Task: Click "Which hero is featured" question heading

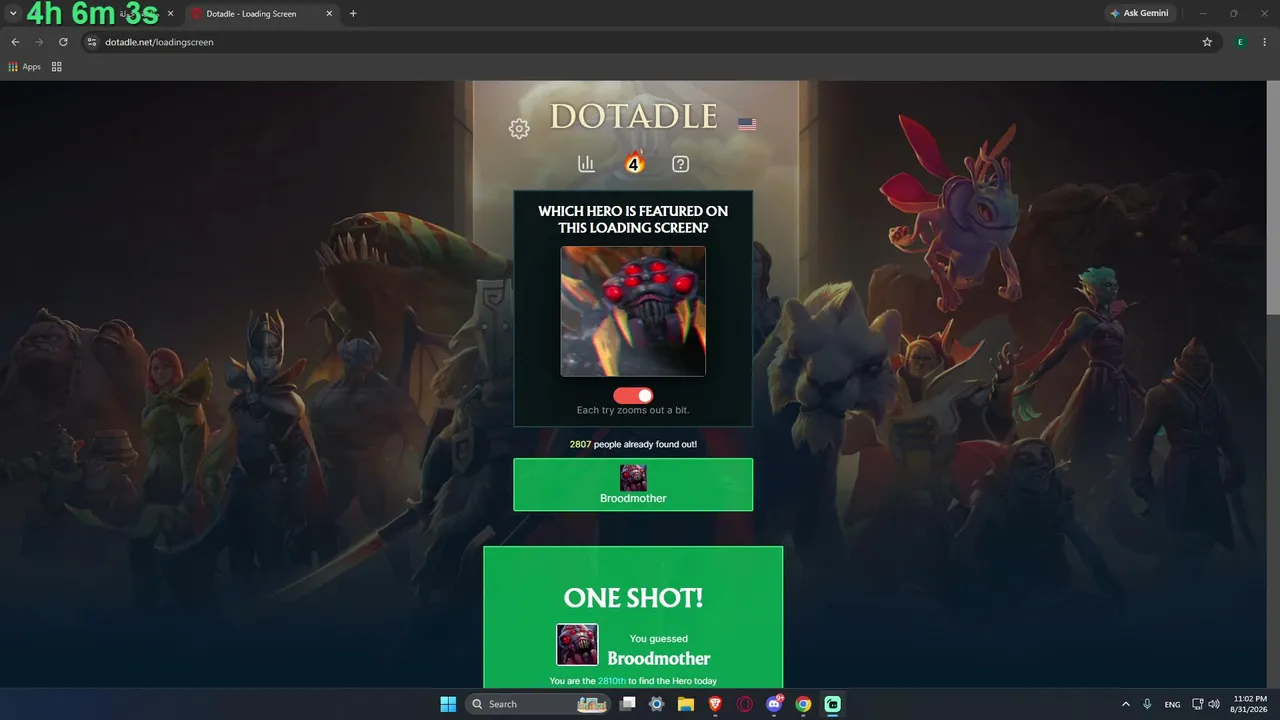Action: click(633, 219)
